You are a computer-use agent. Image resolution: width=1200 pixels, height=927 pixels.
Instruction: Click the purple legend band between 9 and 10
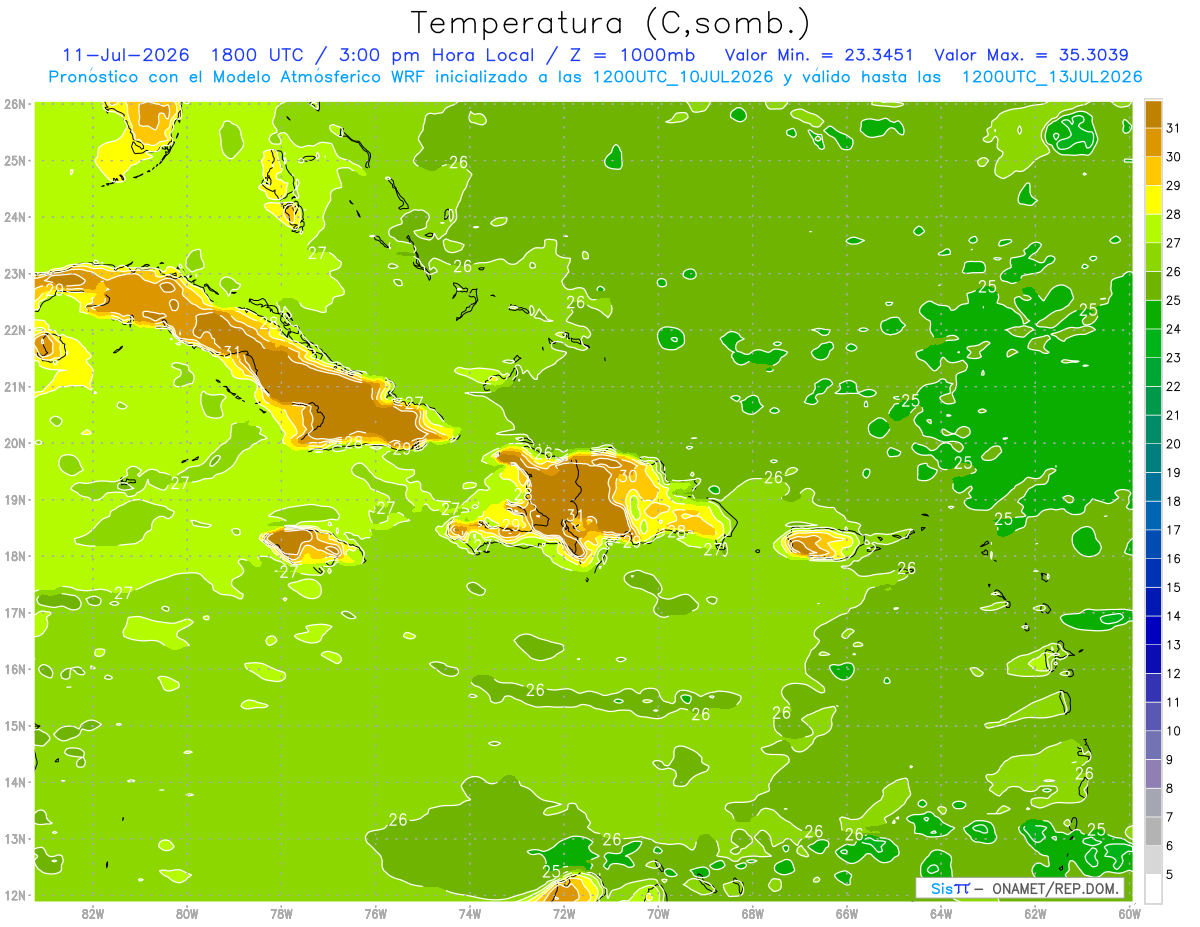coord(1153,745)
